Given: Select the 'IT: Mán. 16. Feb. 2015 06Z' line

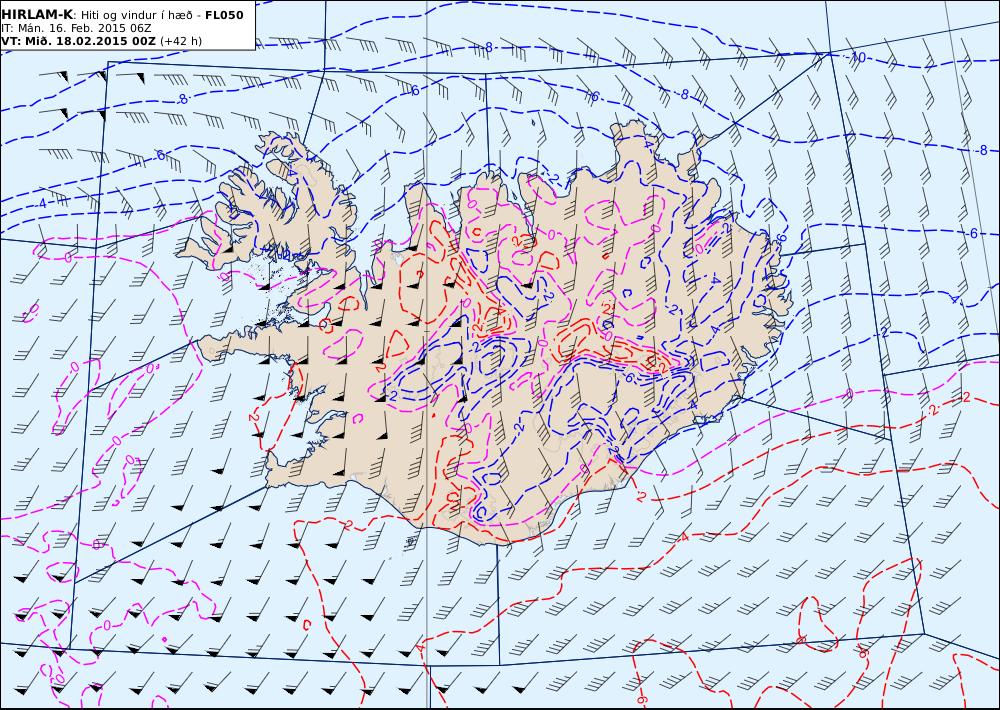Looking at the screenshot, I should pyautogui.click(x=76, y=28).
